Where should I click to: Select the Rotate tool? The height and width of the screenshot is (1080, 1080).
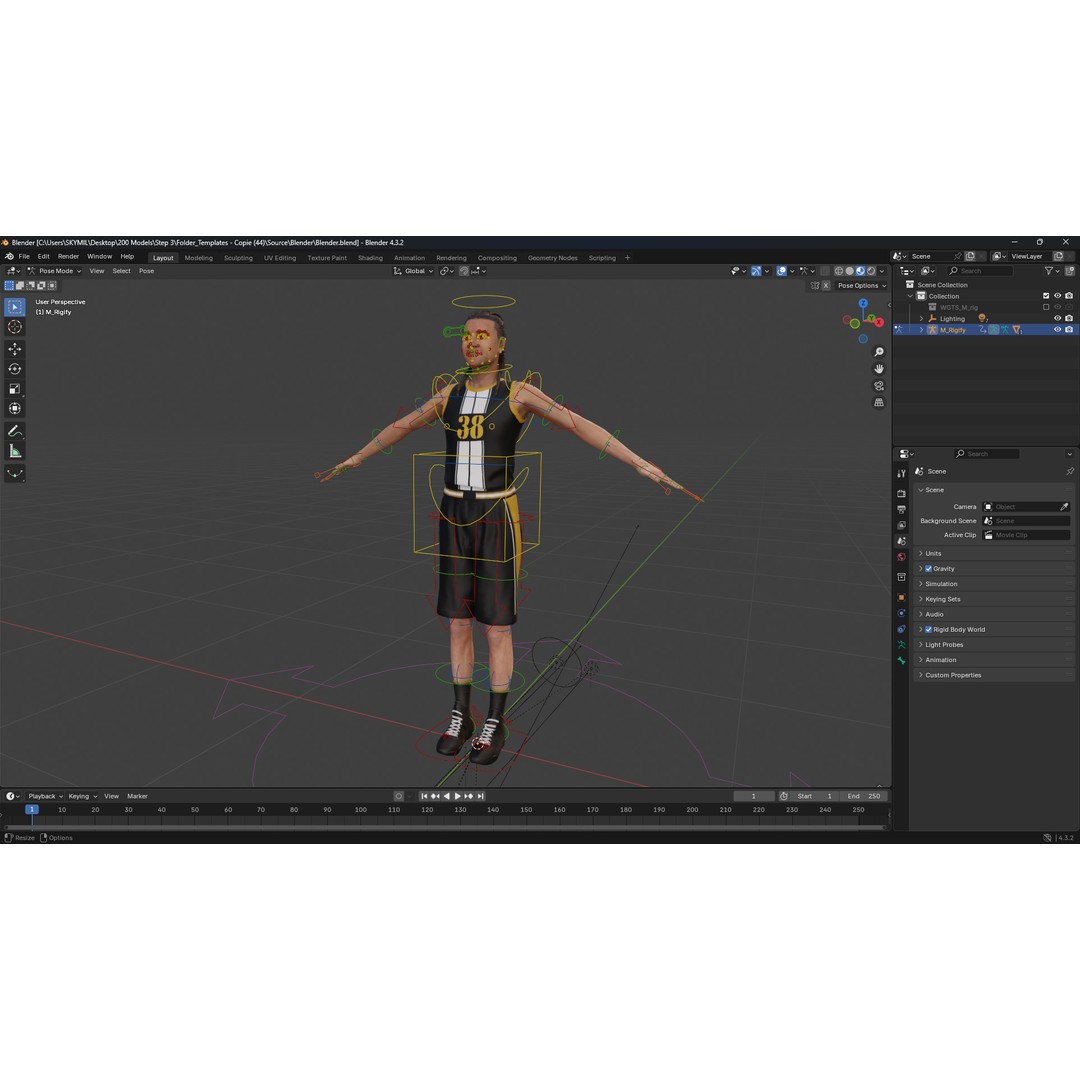(x=14, y=369)
